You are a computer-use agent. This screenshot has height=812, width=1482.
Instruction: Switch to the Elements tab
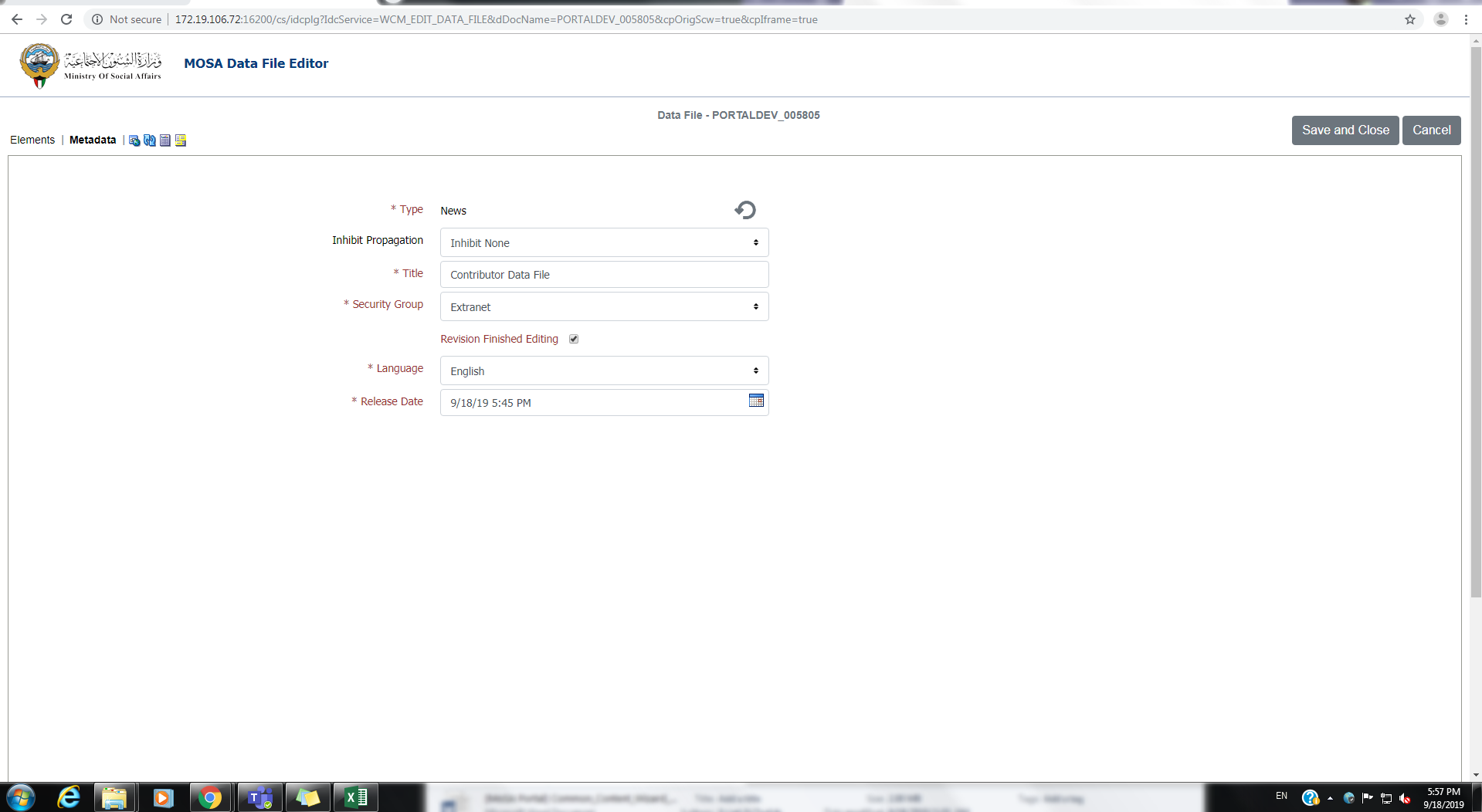32,140
